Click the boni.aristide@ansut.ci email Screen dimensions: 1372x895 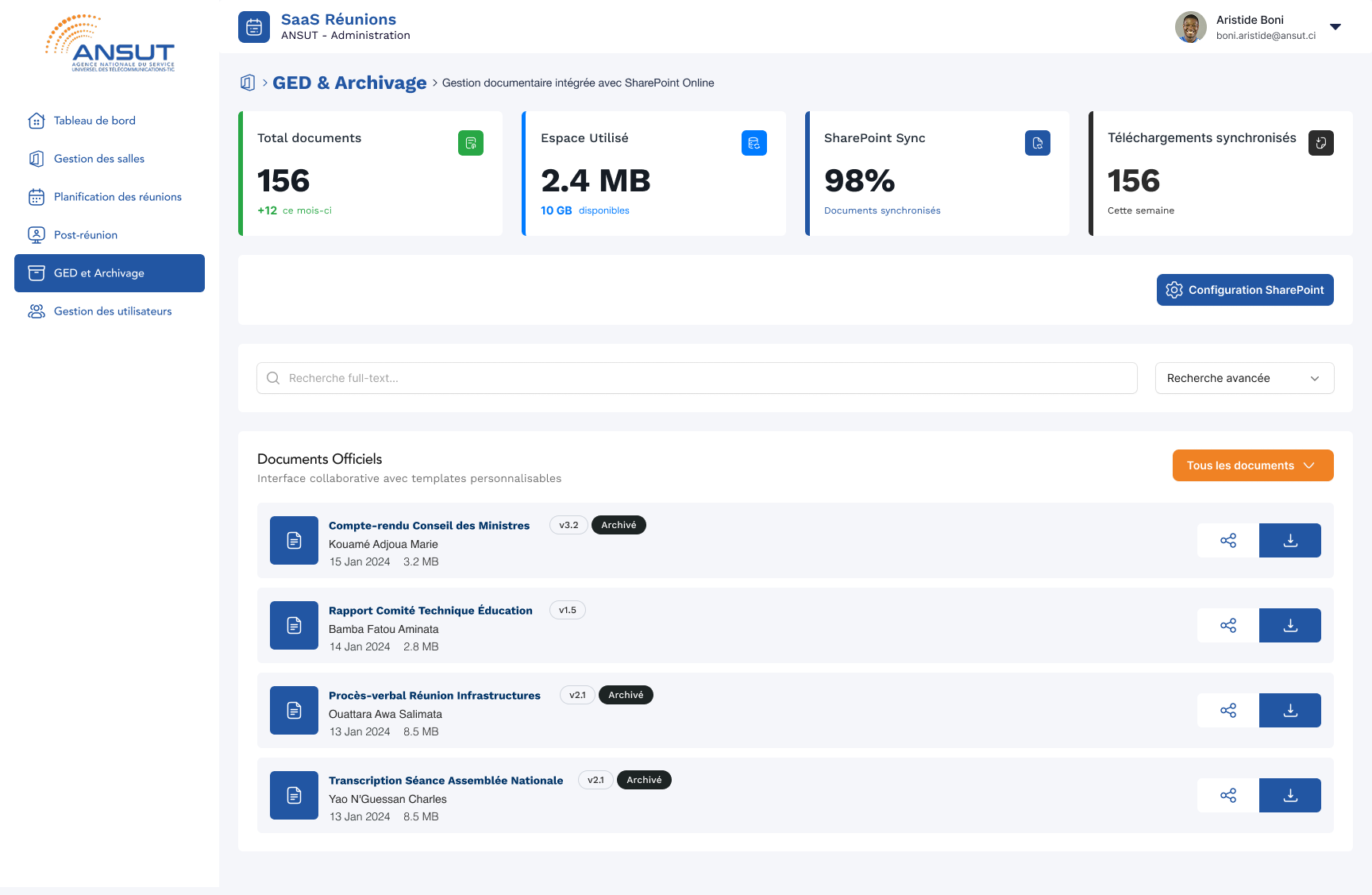(x=1266, y=36)
